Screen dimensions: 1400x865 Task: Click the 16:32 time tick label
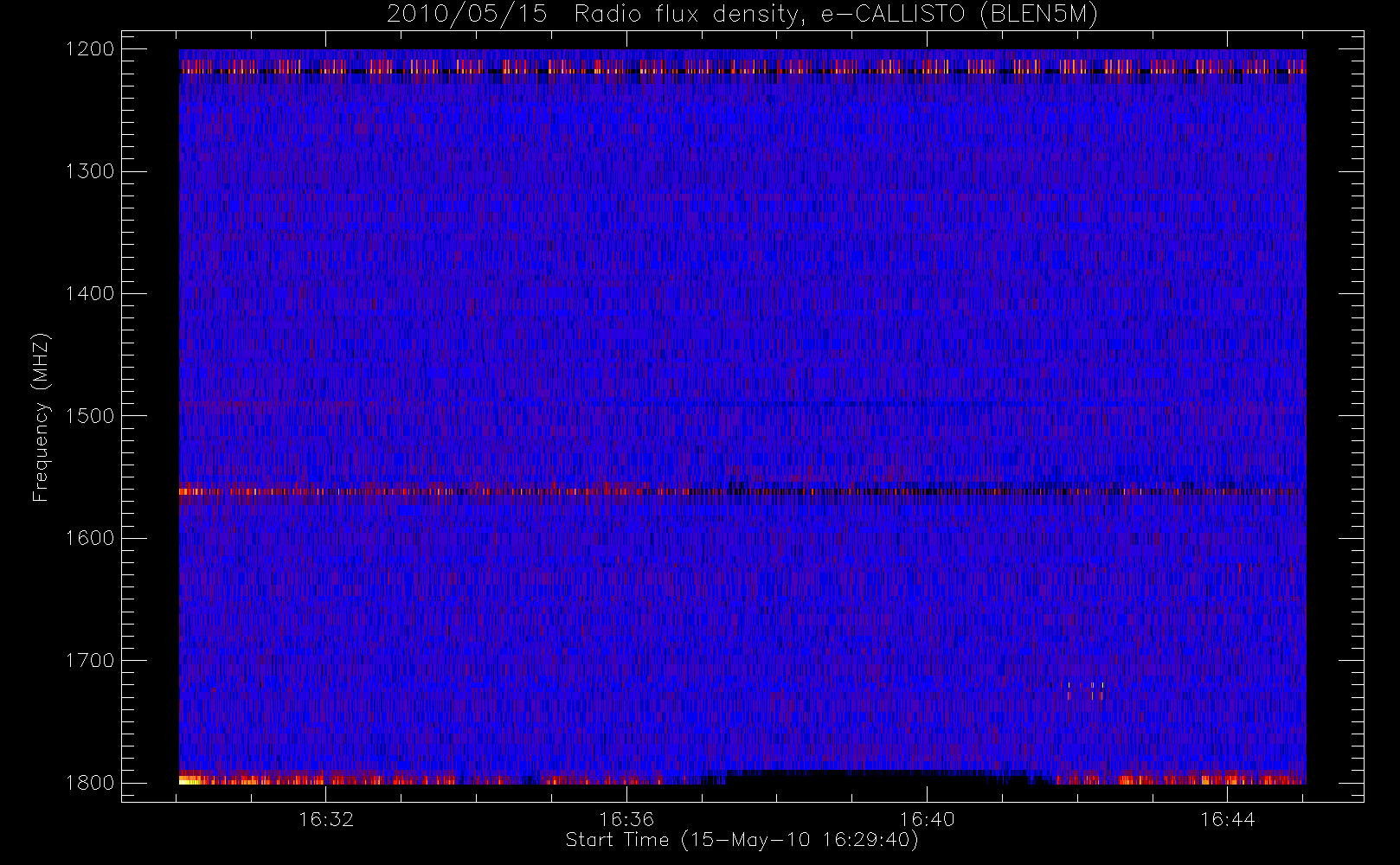(326, 819)
